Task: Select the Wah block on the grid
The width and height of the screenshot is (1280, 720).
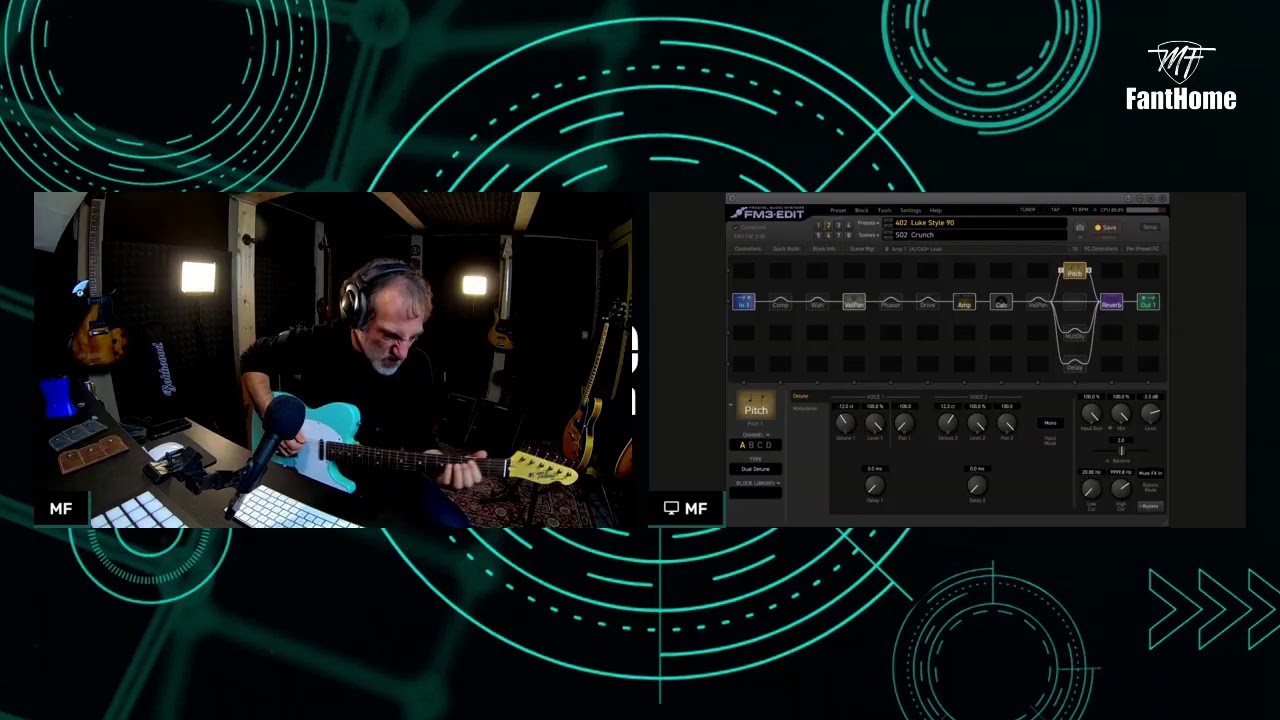Action: click(817, 302)
